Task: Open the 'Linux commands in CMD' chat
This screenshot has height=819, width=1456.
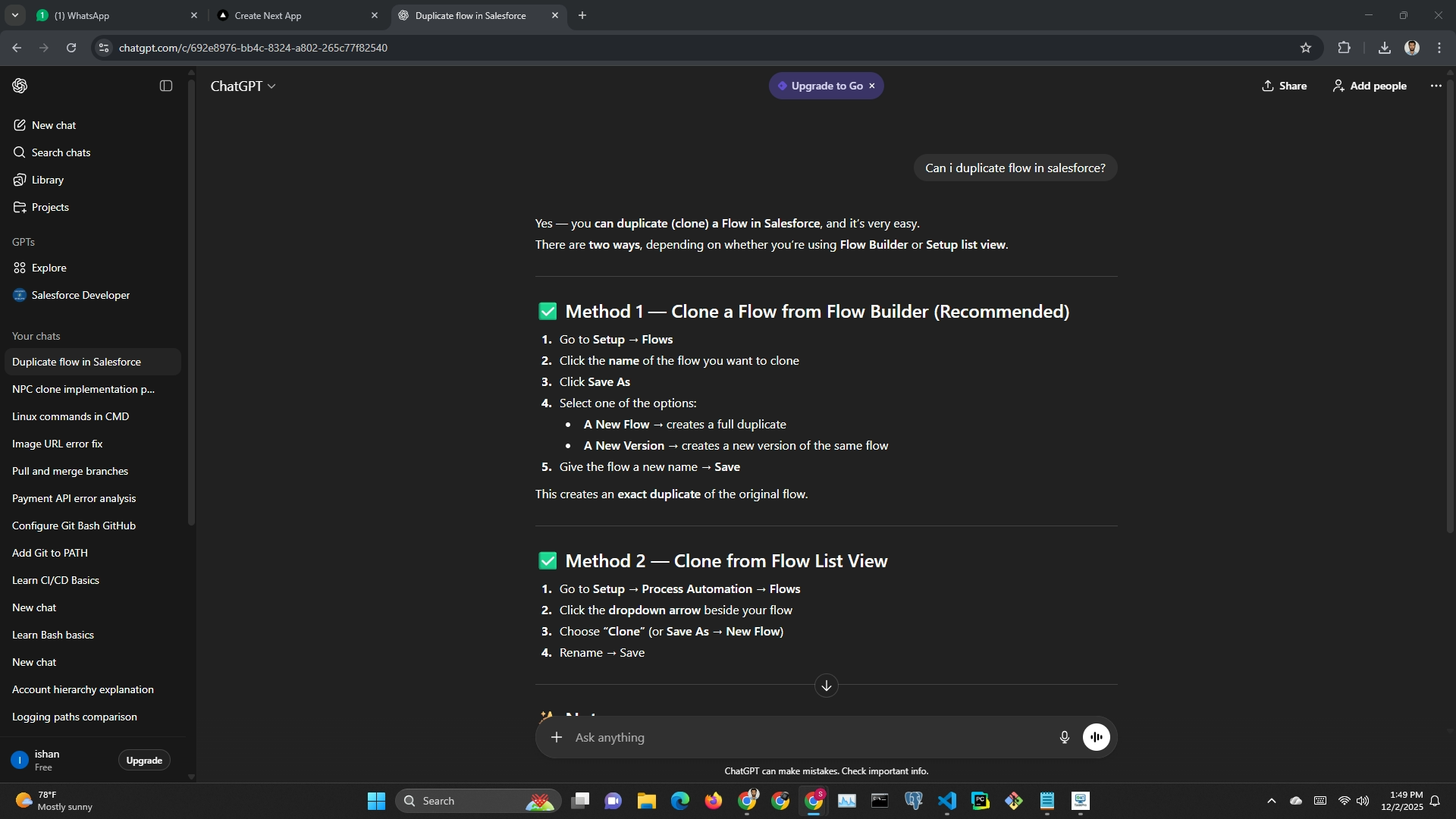Action: pyautogui.click(x=71, y=416)
